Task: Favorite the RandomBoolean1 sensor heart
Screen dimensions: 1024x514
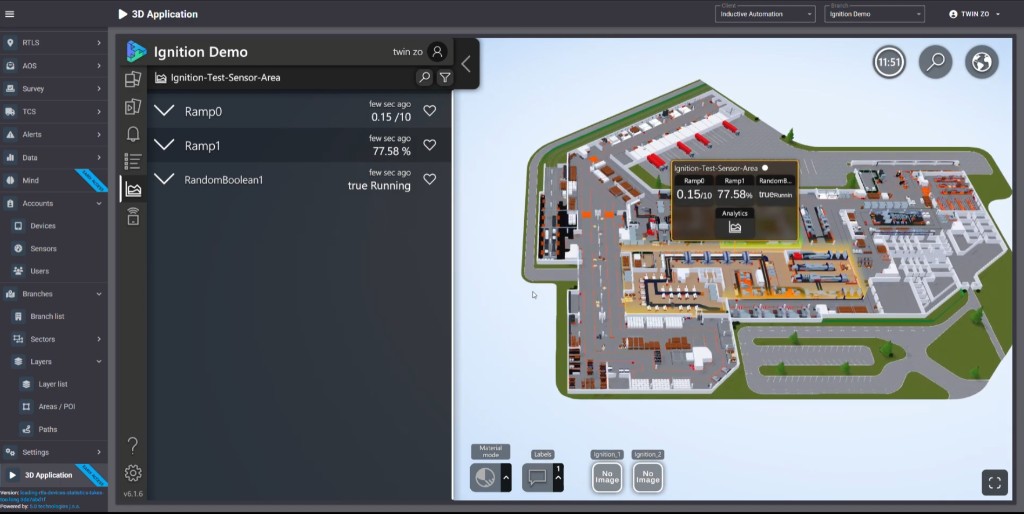Action: click(430, 178)
